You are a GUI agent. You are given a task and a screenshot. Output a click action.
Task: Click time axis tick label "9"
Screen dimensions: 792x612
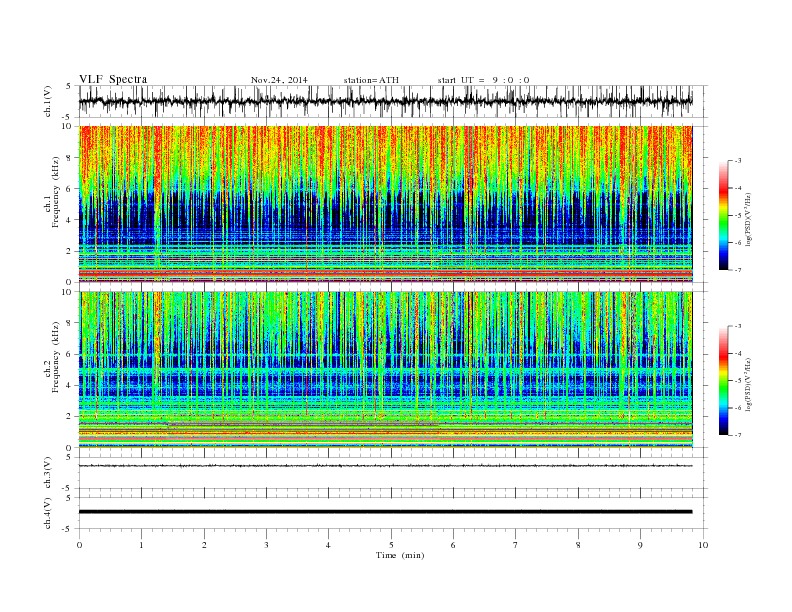640,545
